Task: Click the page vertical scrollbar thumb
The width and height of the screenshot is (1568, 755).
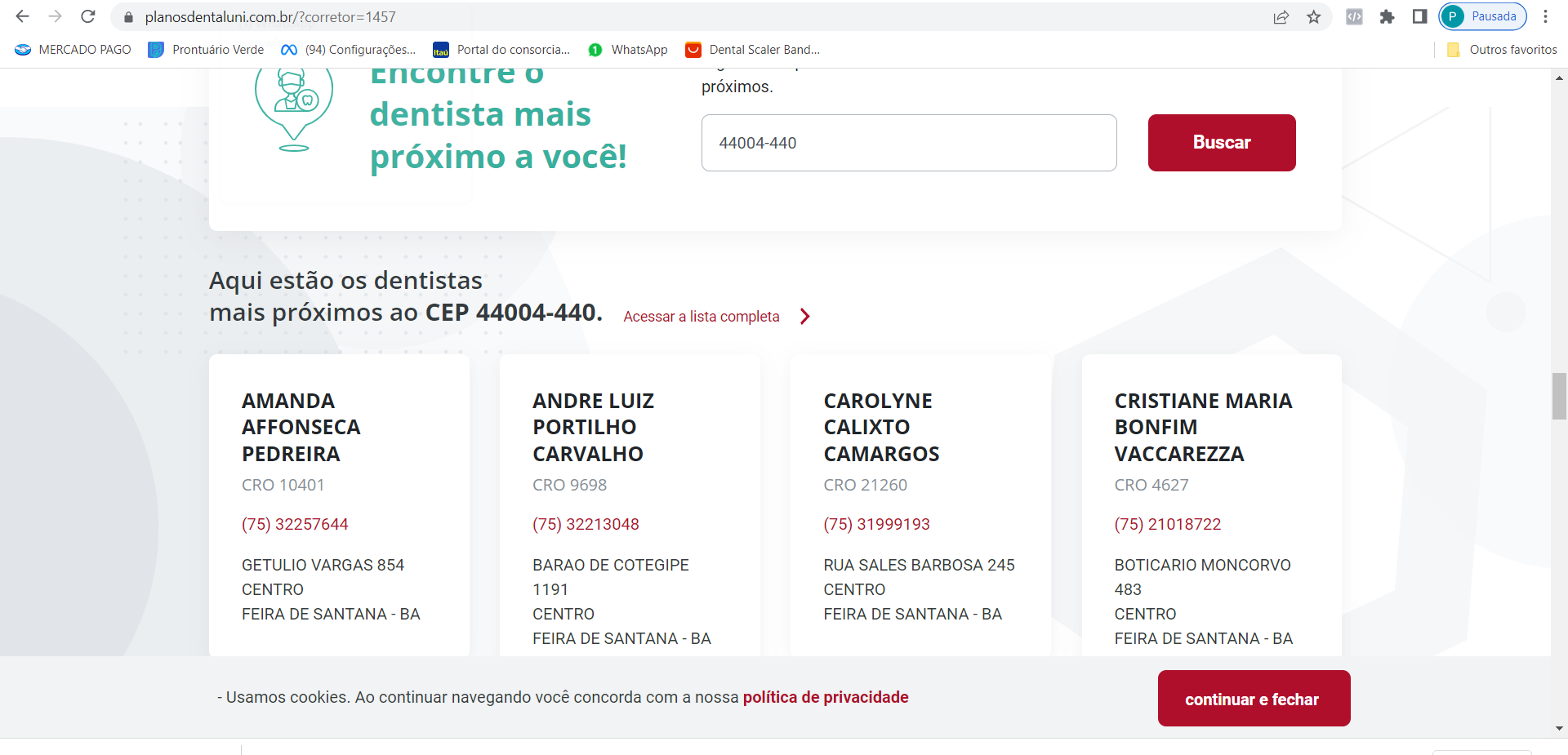Action: tap(1559, 396)
